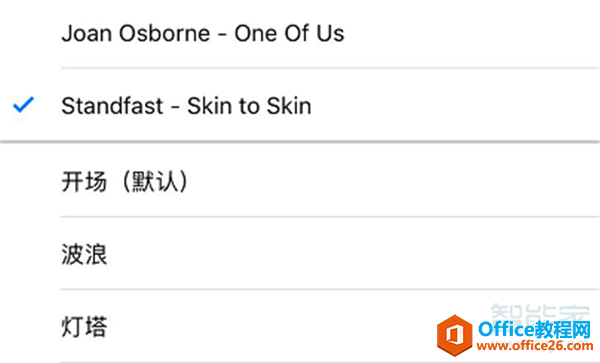The width and height of the screenshot is (600, 363).
Task: Click the 'Joan Osborne' artist name
Action: pyautogui.click(x=136, y=33)
